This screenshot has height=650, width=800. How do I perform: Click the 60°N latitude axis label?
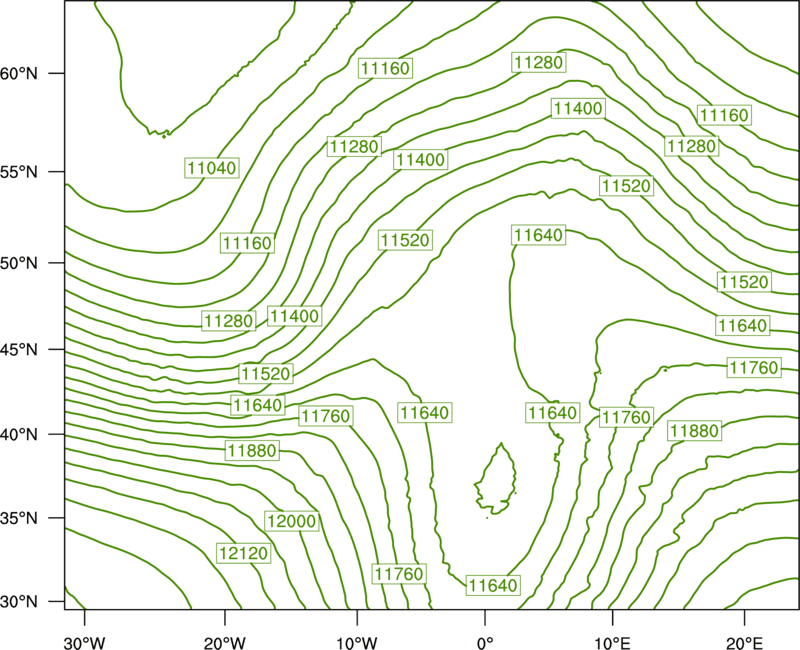[x=19, y=74]
